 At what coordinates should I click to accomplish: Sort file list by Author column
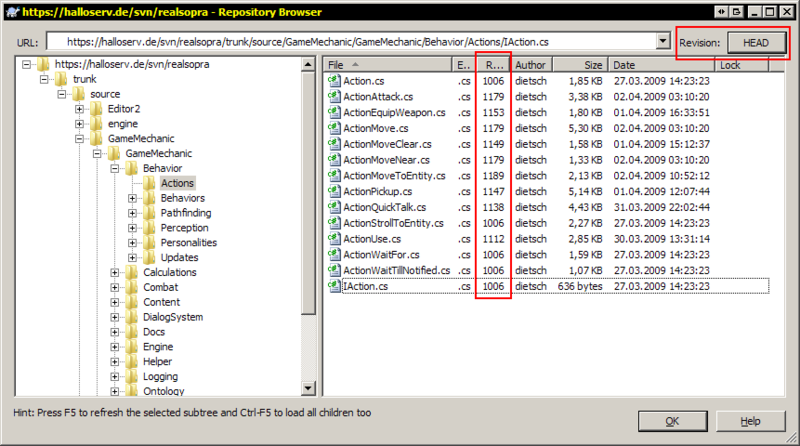pos(530,65)
